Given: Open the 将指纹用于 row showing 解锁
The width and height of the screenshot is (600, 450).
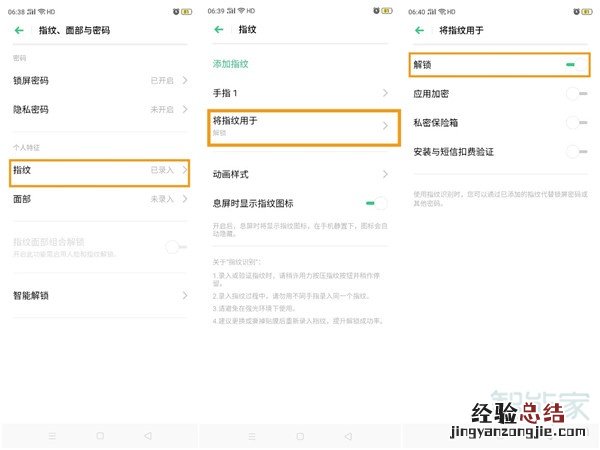Looking at the screenshot, I should [300, 126].
